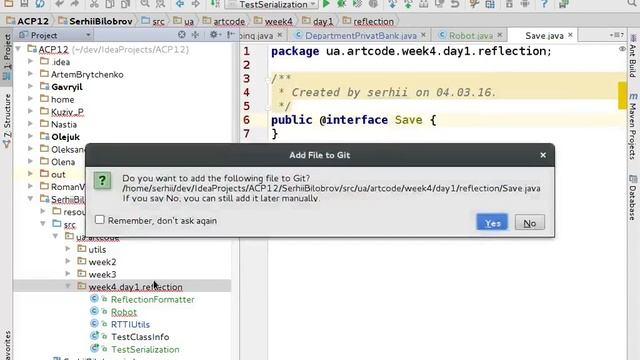Select the Save.java tab
This screenshot has width=640, height=360.
click(x=544, y=36)
